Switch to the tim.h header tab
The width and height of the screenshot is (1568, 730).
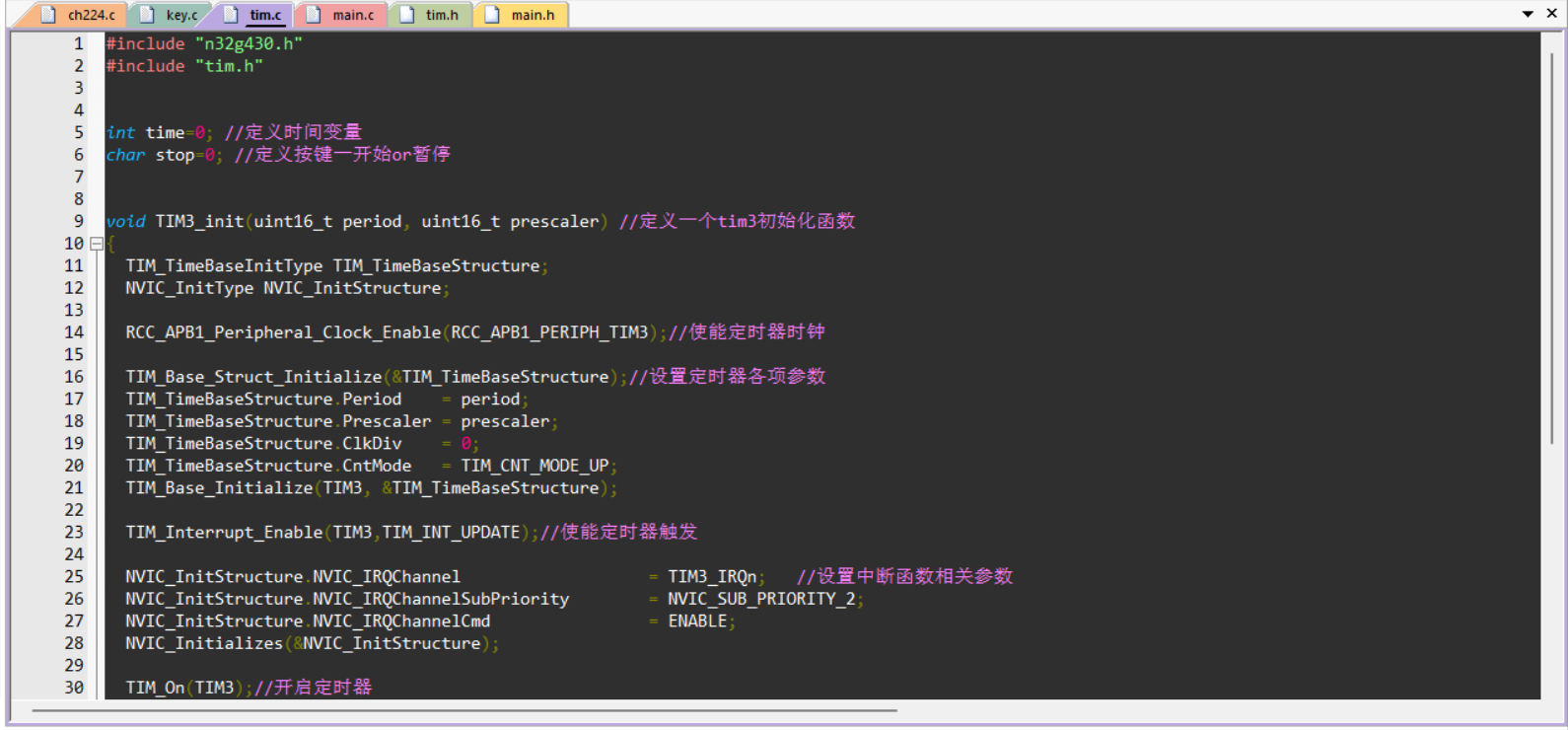[442, 15]
